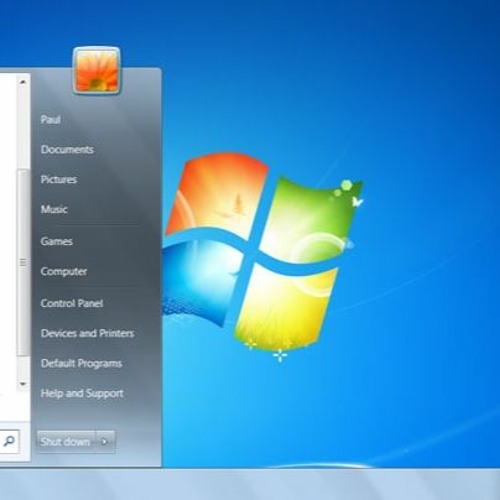Click the Shut down button
Viewport: 500px width, 500px height.
click(x=66, y=442)
